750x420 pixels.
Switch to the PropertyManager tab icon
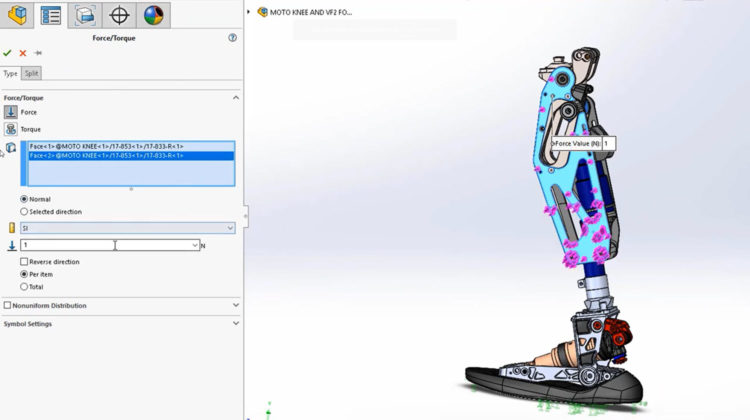[51, 15]
